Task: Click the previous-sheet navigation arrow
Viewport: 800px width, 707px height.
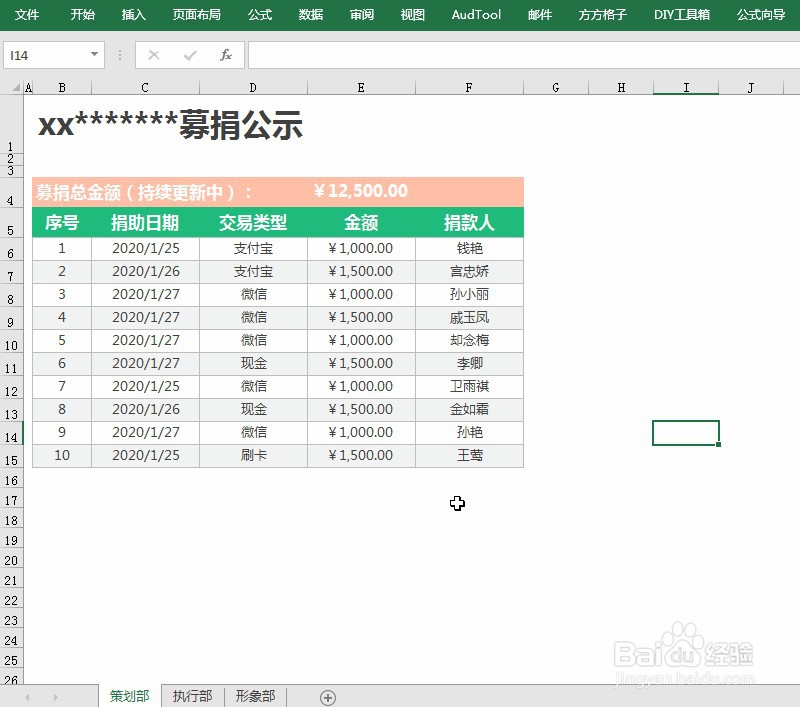Action: (28, 695)
